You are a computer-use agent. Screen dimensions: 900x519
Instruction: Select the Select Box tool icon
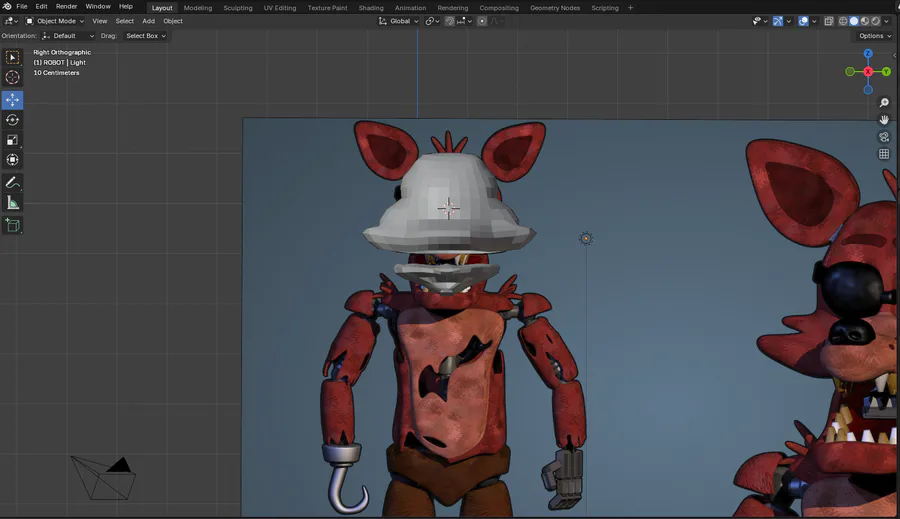pyautogui.click(x=12, y=57)
